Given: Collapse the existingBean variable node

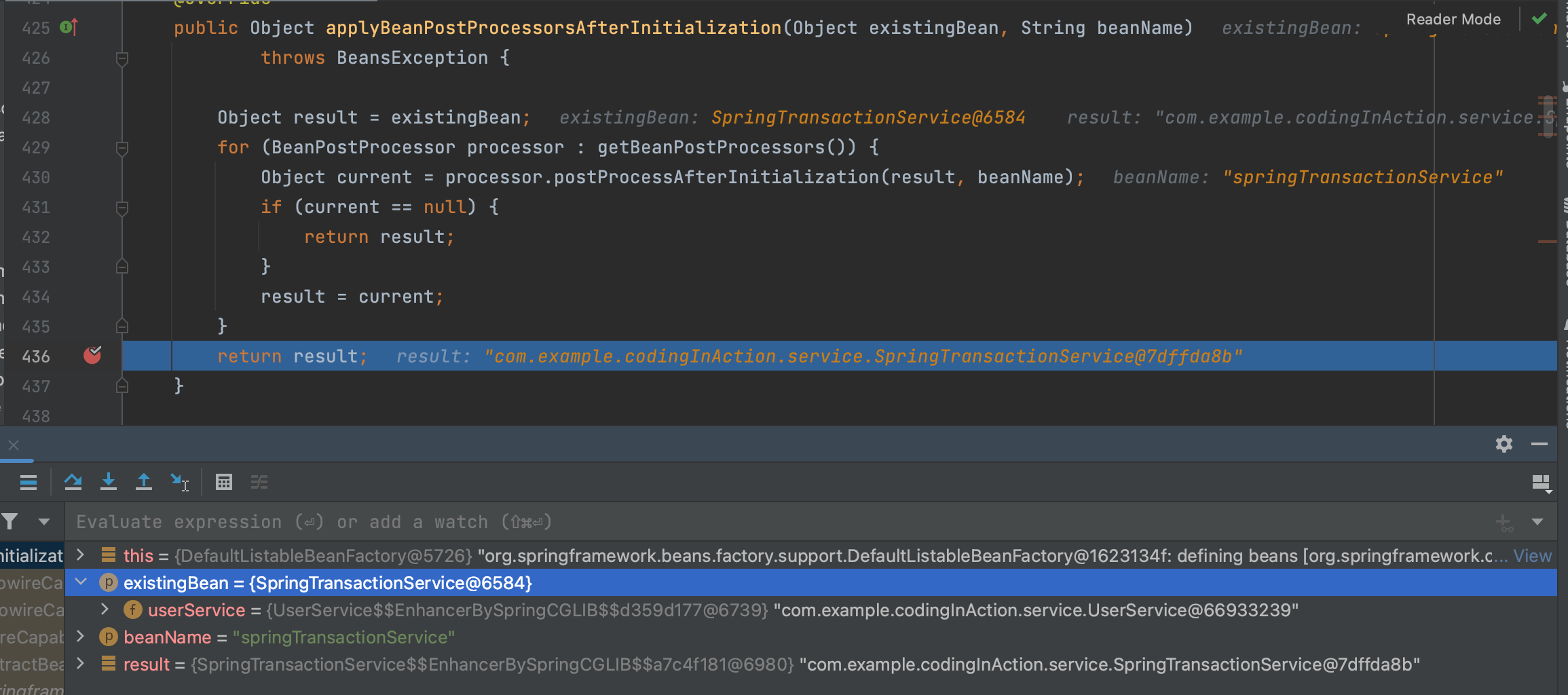Looking at the screenshot, I should click(x=81, y=582).
